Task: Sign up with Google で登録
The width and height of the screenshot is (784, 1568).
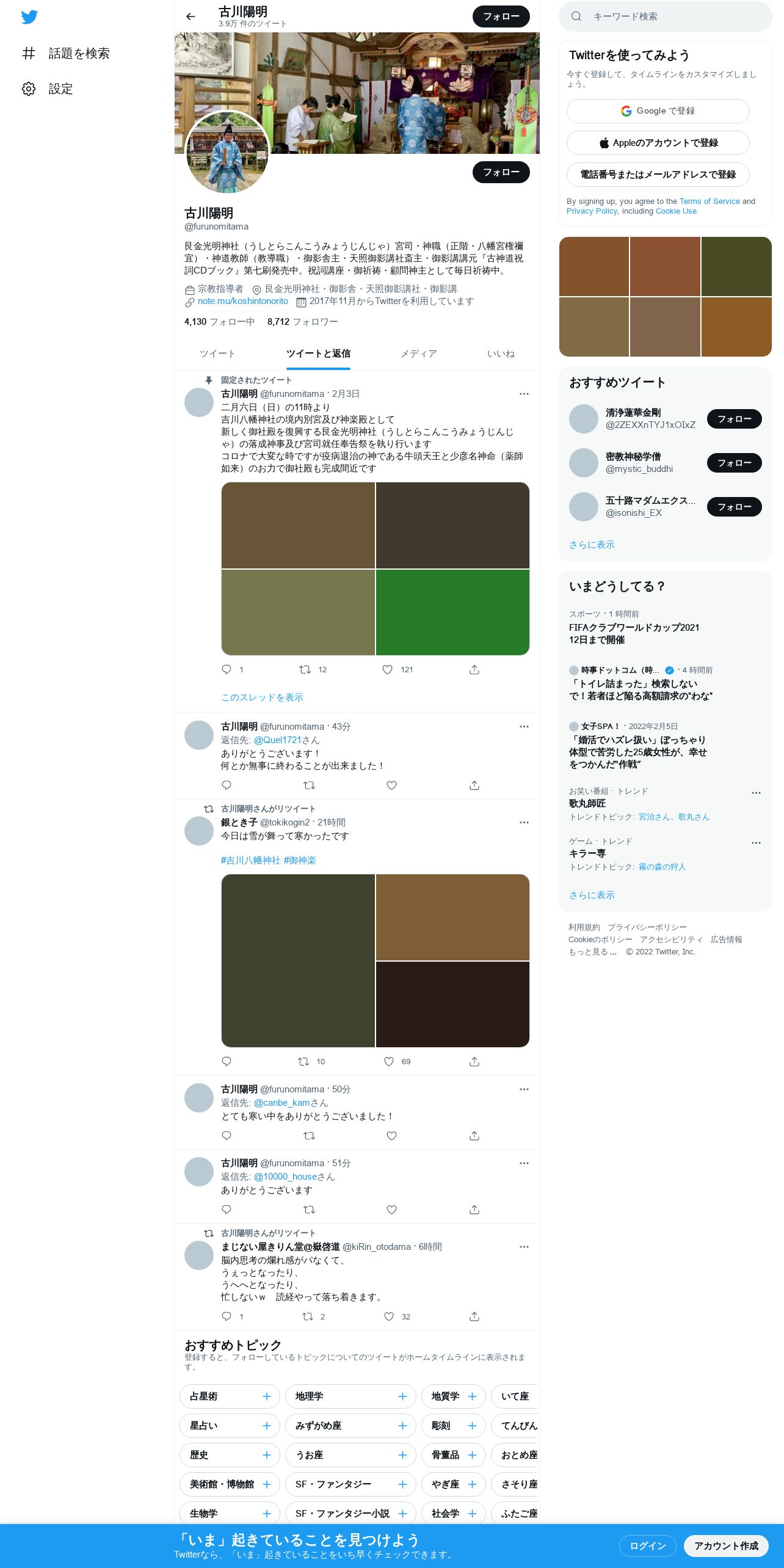Action: (658, 111)
